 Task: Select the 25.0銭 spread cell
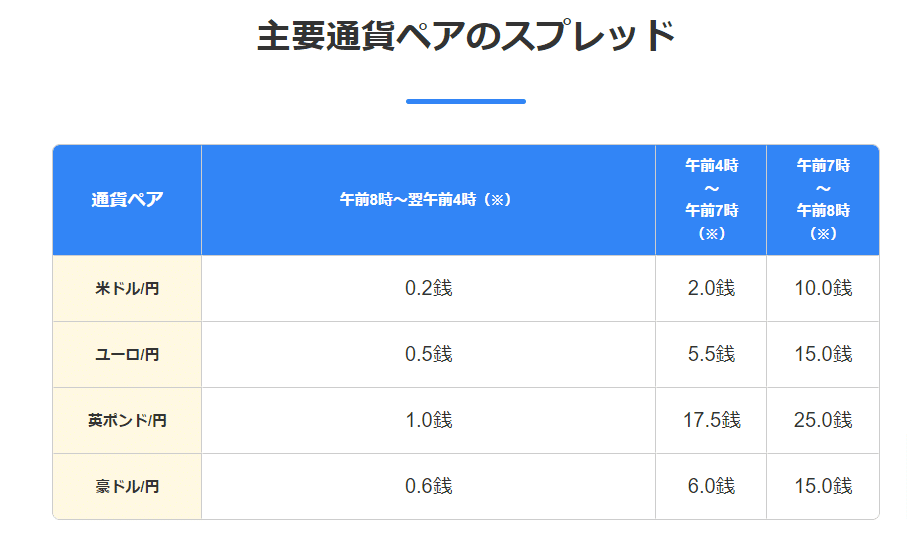coord(823,420)
